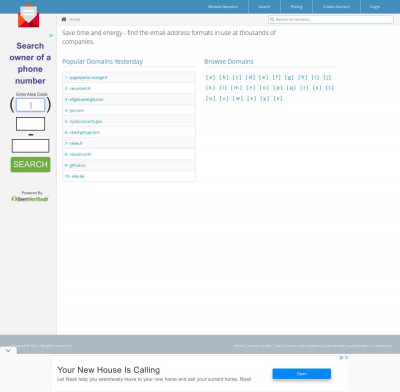The height and width of the screenshot is (392, 400).
Task: Browse domains starting with [e]
Action: (263, 77)
